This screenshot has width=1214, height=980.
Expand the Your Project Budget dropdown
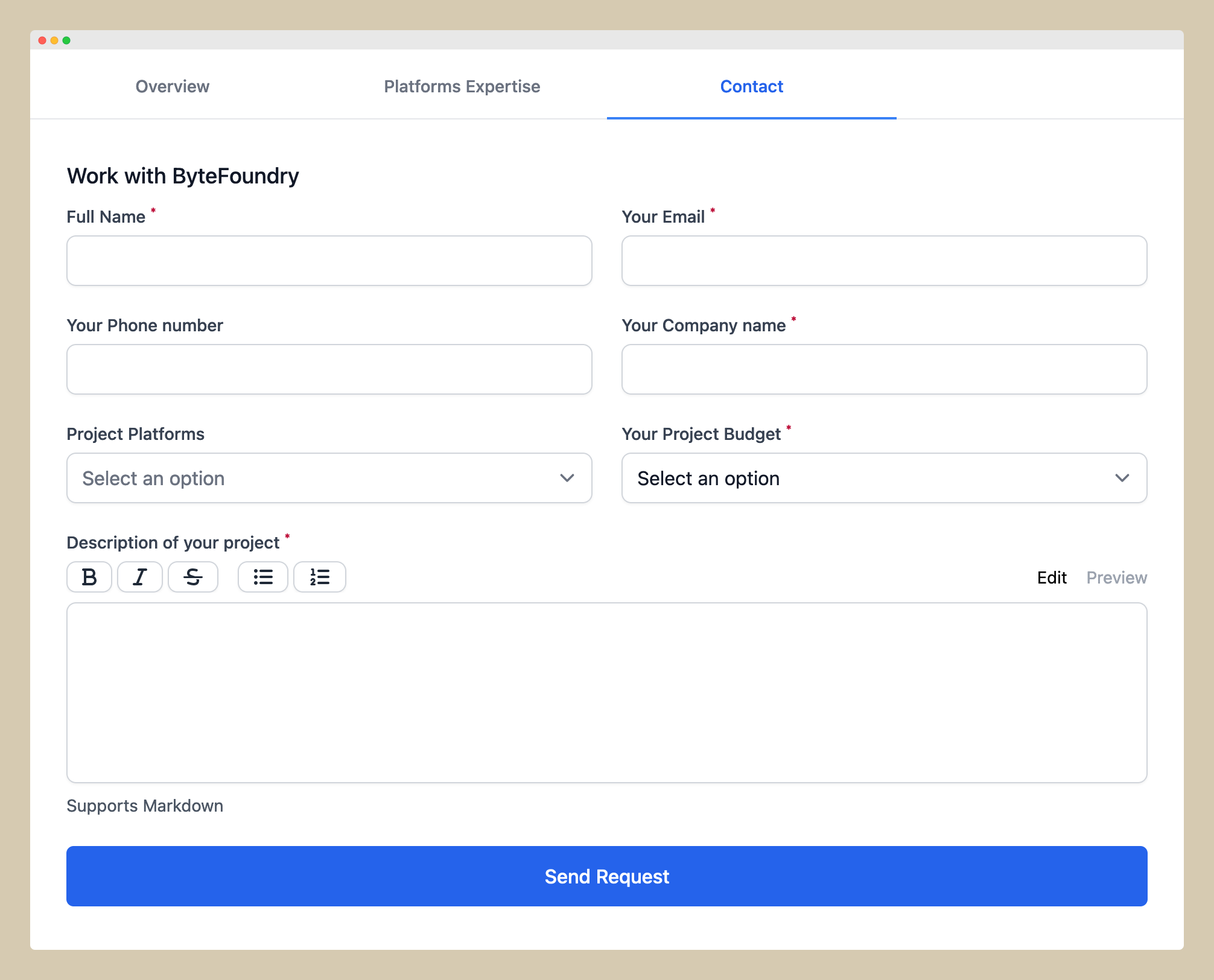884,478
